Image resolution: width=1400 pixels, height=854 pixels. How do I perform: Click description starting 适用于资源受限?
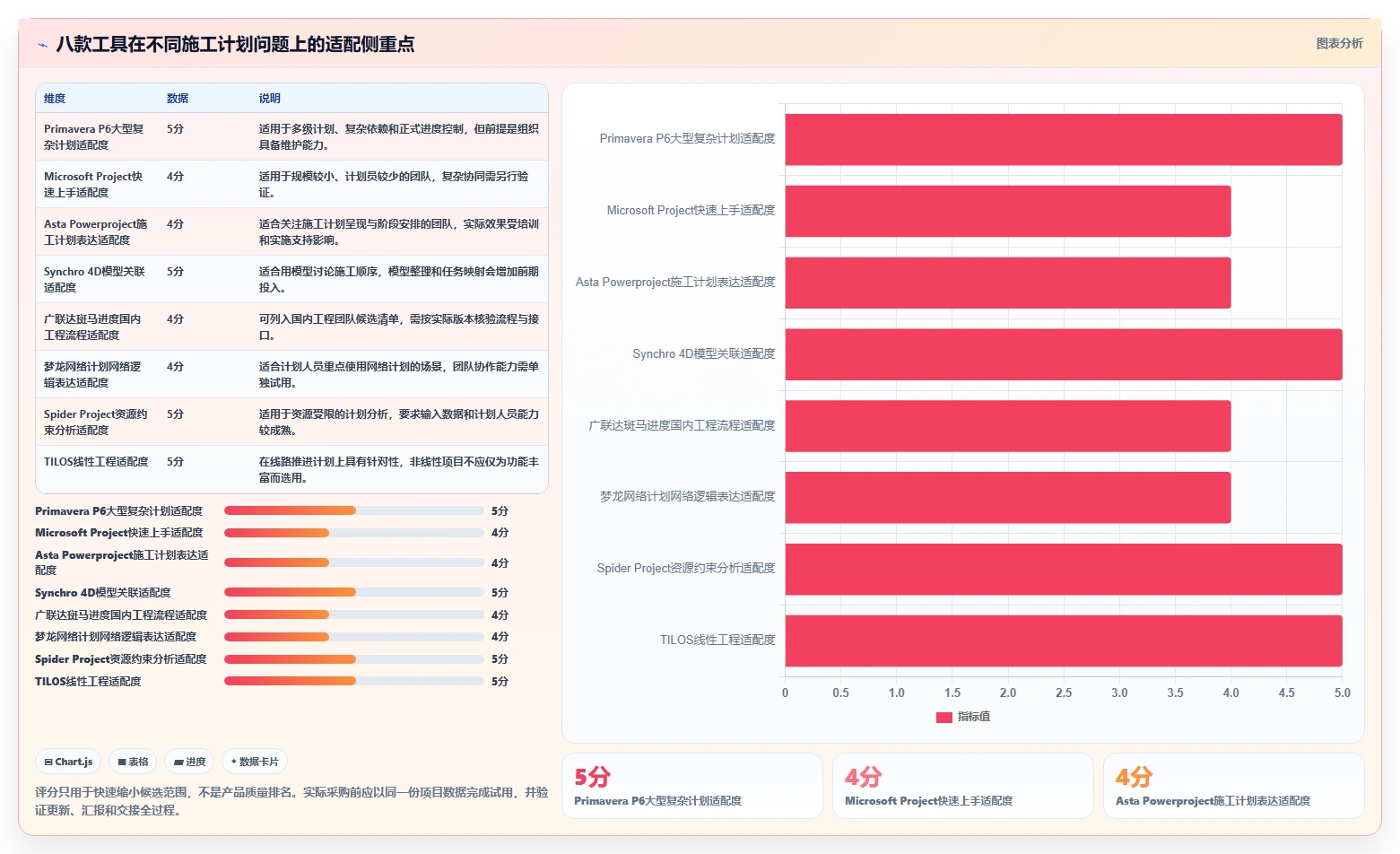pyautogui.click(x=399, y=422)
